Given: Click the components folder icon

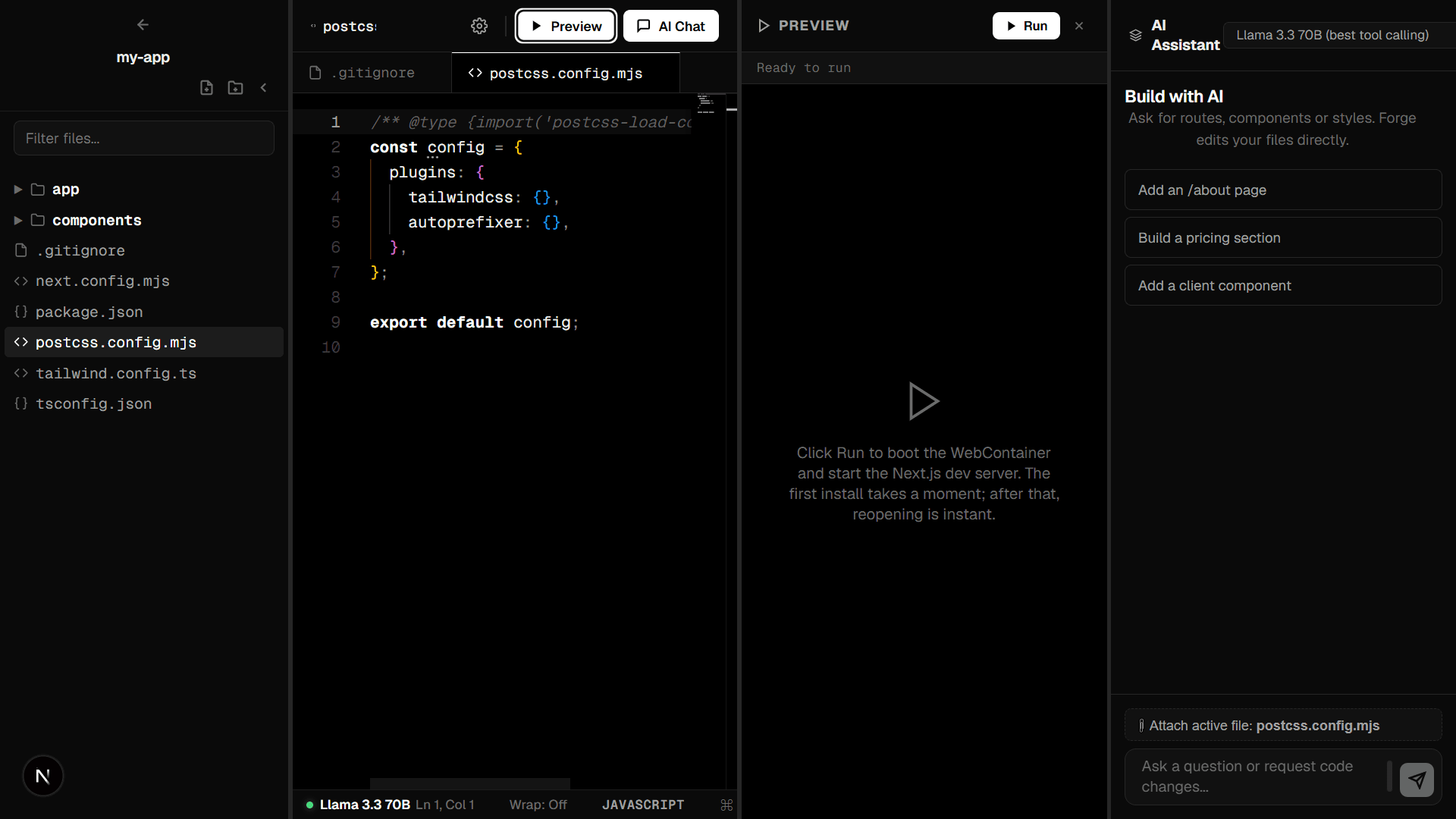Looking at the screenshot, I should (x=38, y=221).
